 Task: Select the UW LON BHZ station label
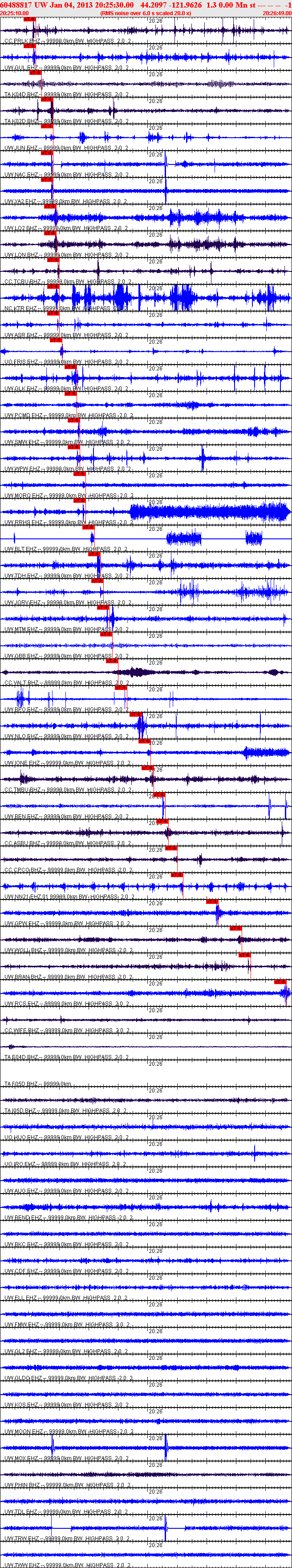(x=21, y=255)
